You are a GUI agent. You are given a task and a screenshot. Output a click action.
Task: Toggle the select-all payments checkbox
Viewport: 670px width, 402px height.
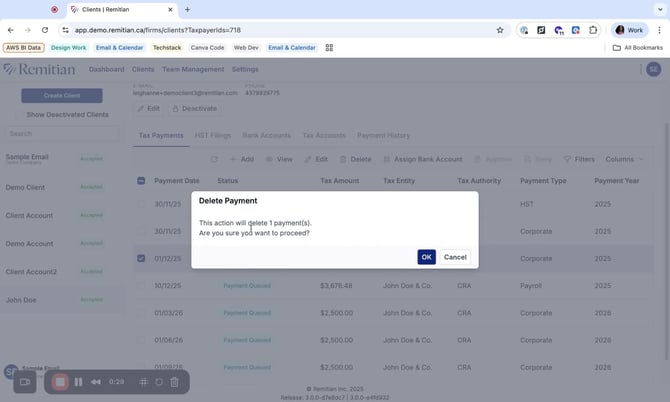(x=141, y=181)
